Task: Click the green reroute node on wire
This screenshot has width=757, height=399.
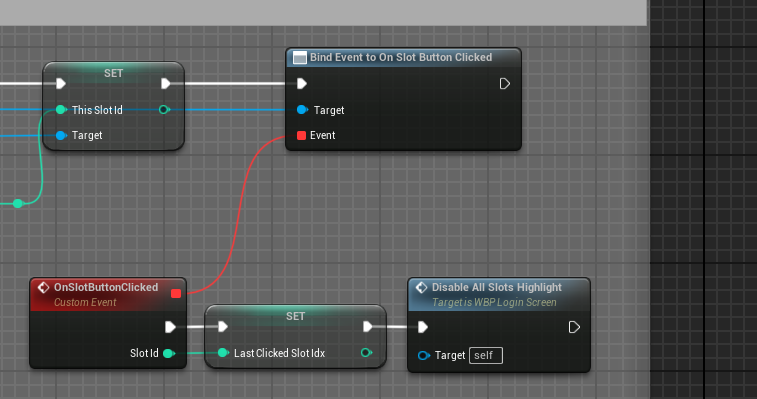Action: click(18, 203)
